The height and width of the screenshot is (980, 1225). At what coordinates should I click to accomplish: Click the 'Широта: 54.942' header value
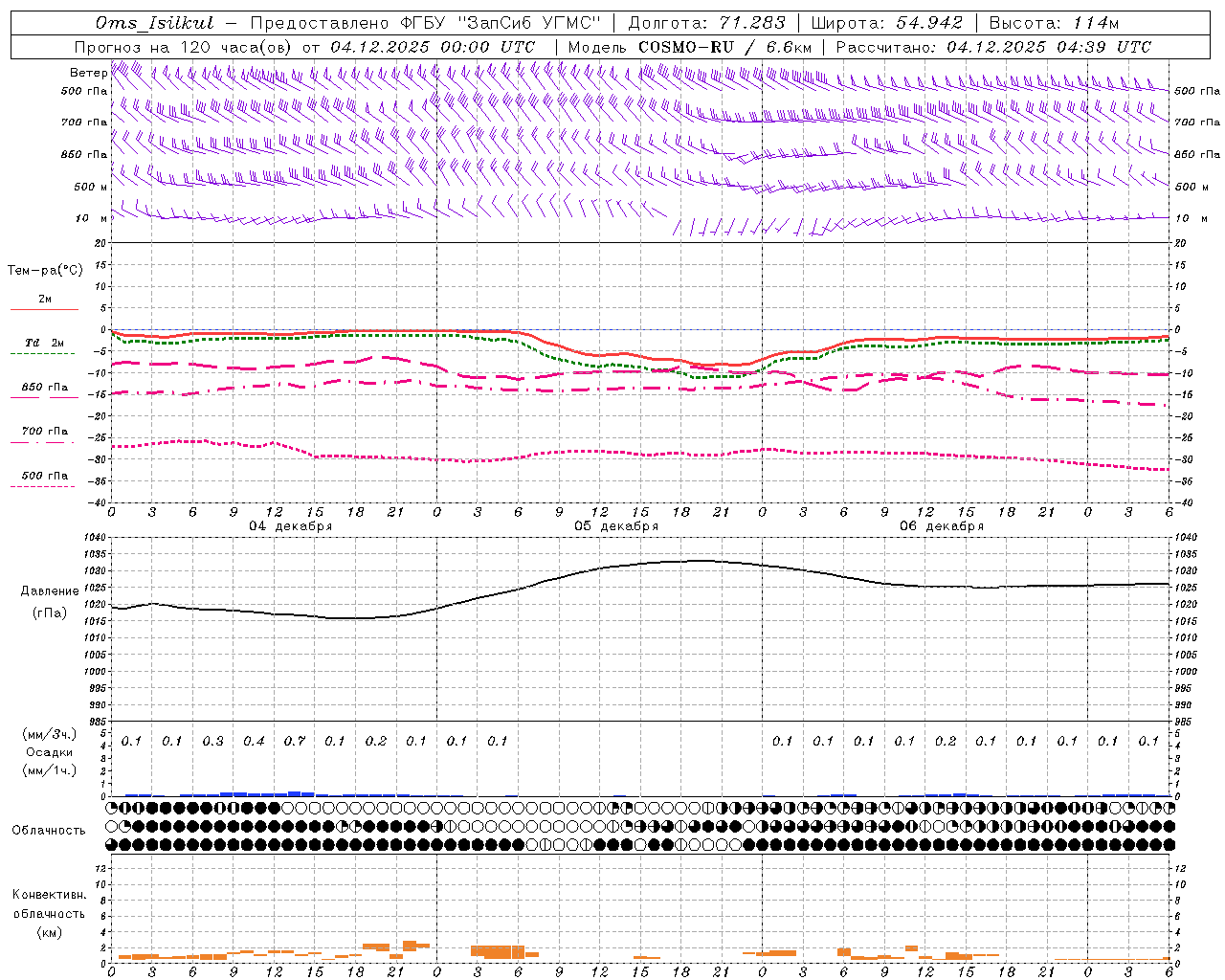pos(886,23)
